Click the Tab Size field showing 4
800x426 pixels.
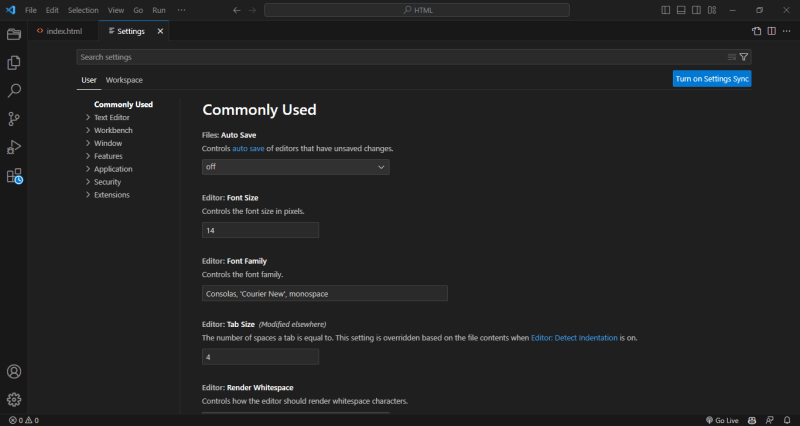click(260, 357)
